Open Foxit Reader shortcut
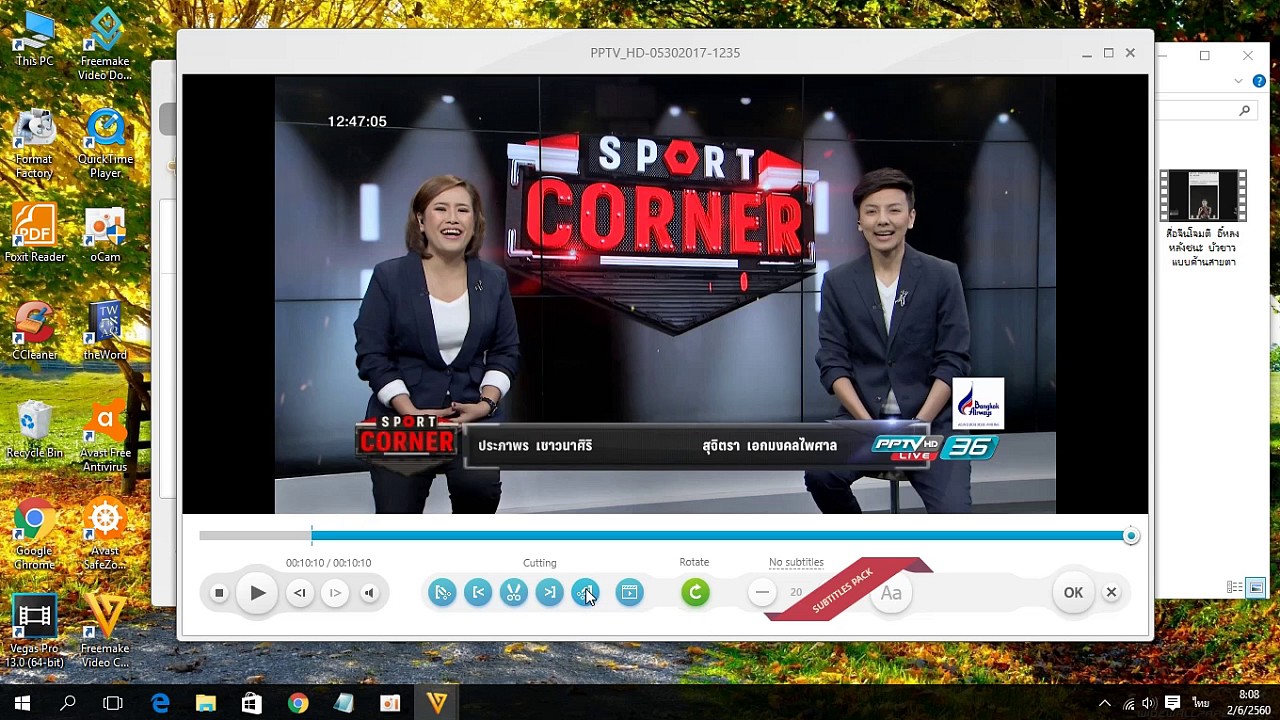The width and height of the screenshot is (1280, 720). pos(34,234)
